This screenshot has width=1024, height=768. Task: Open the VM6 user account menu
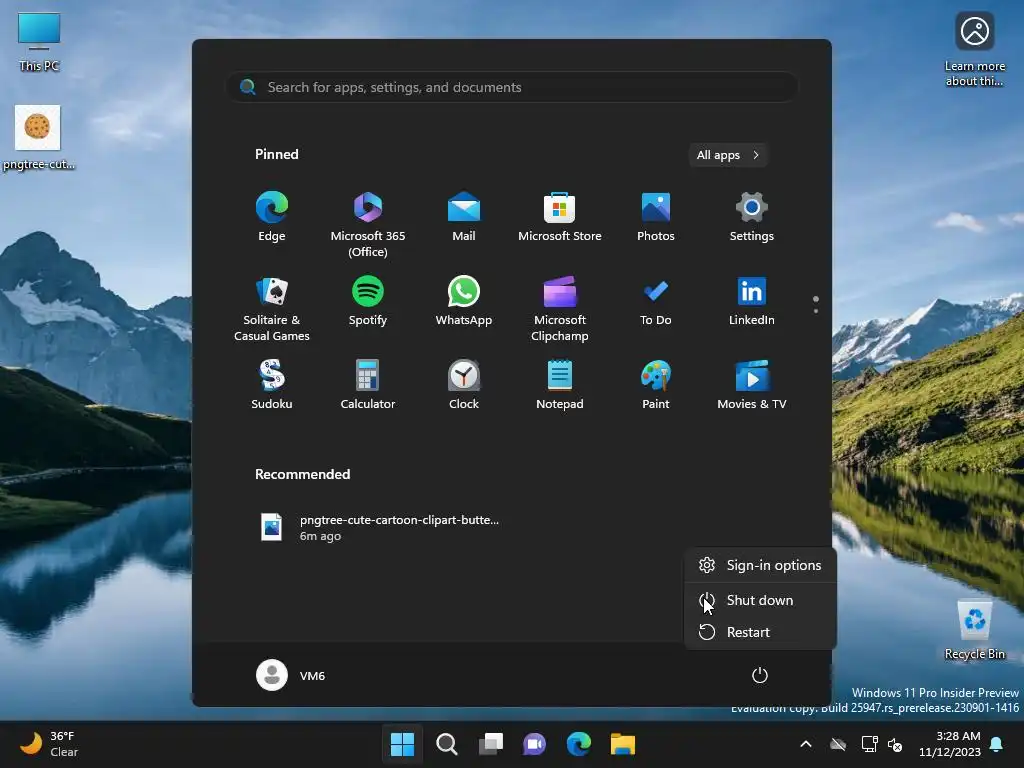tap(291, 675)
